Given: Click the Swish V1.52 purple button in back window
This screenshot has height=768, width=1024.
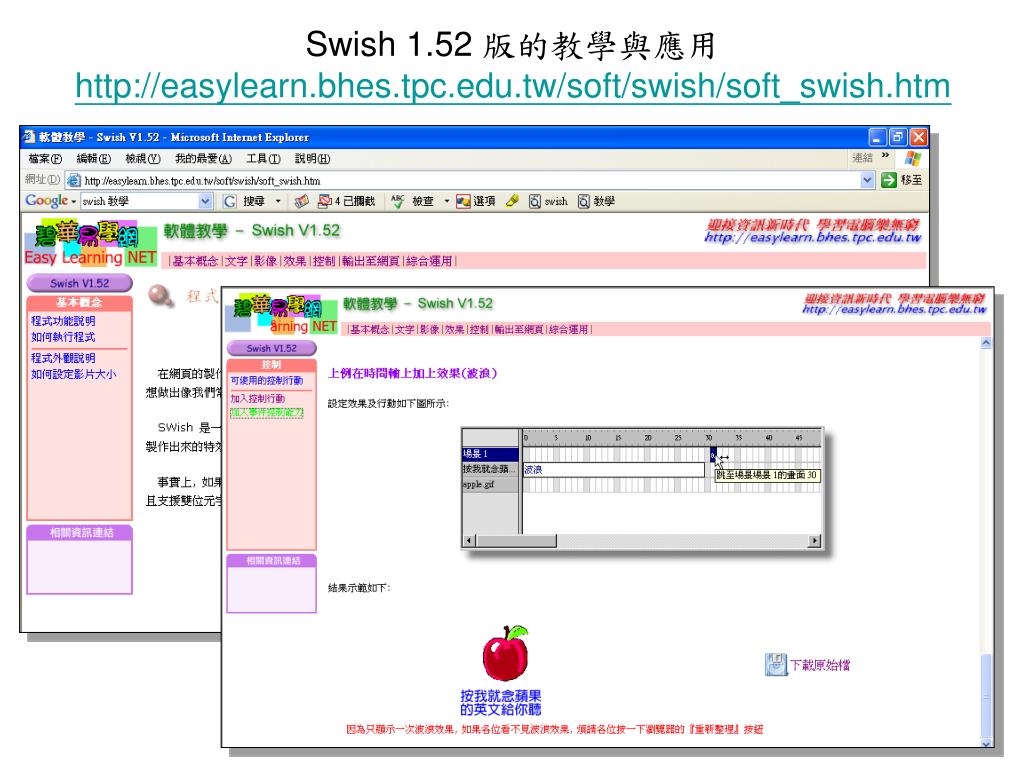Looking at the screenshot, I should [80, 283].
